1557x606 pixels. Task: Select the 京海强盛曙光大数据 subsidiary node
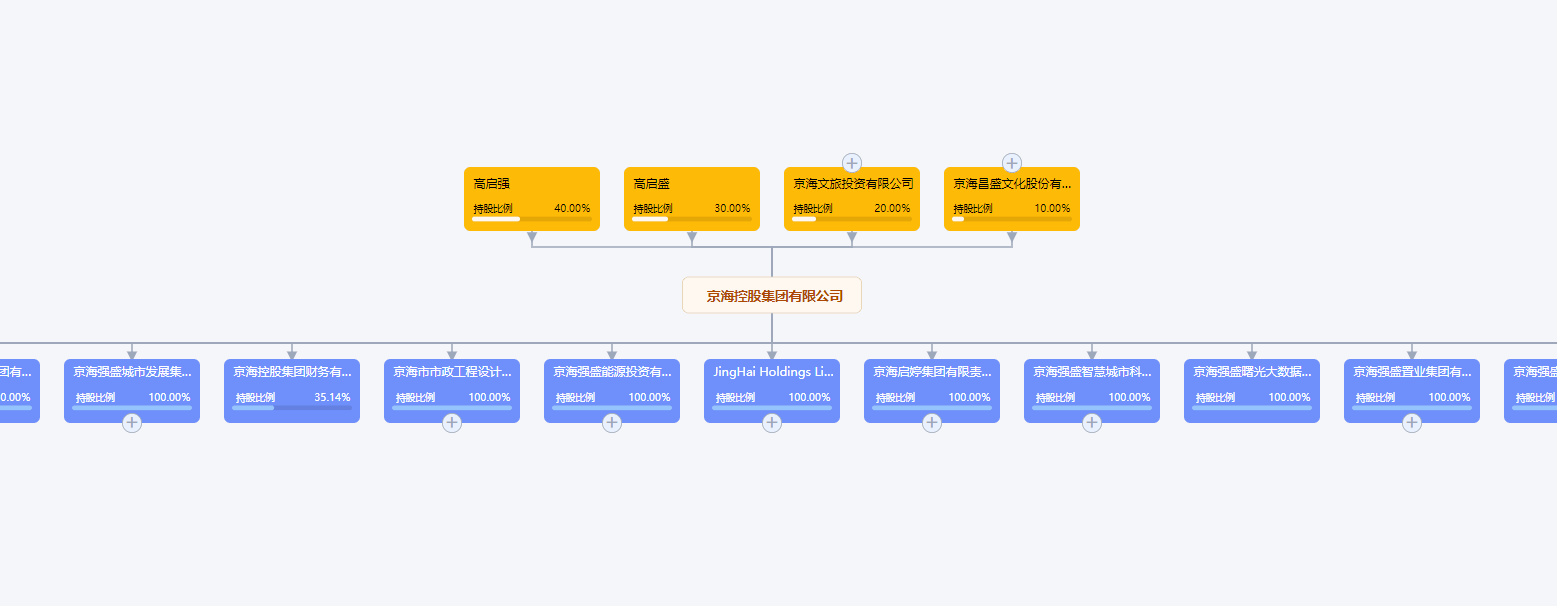1251,390
